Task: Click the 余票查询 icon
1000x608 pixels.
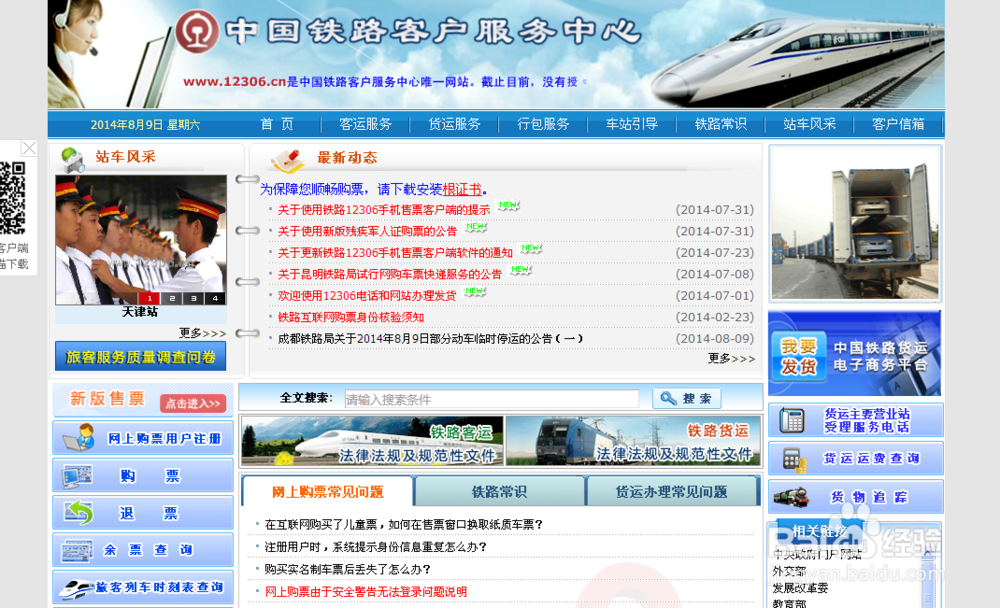Action: pyautogui.click(x=77, y=551)
